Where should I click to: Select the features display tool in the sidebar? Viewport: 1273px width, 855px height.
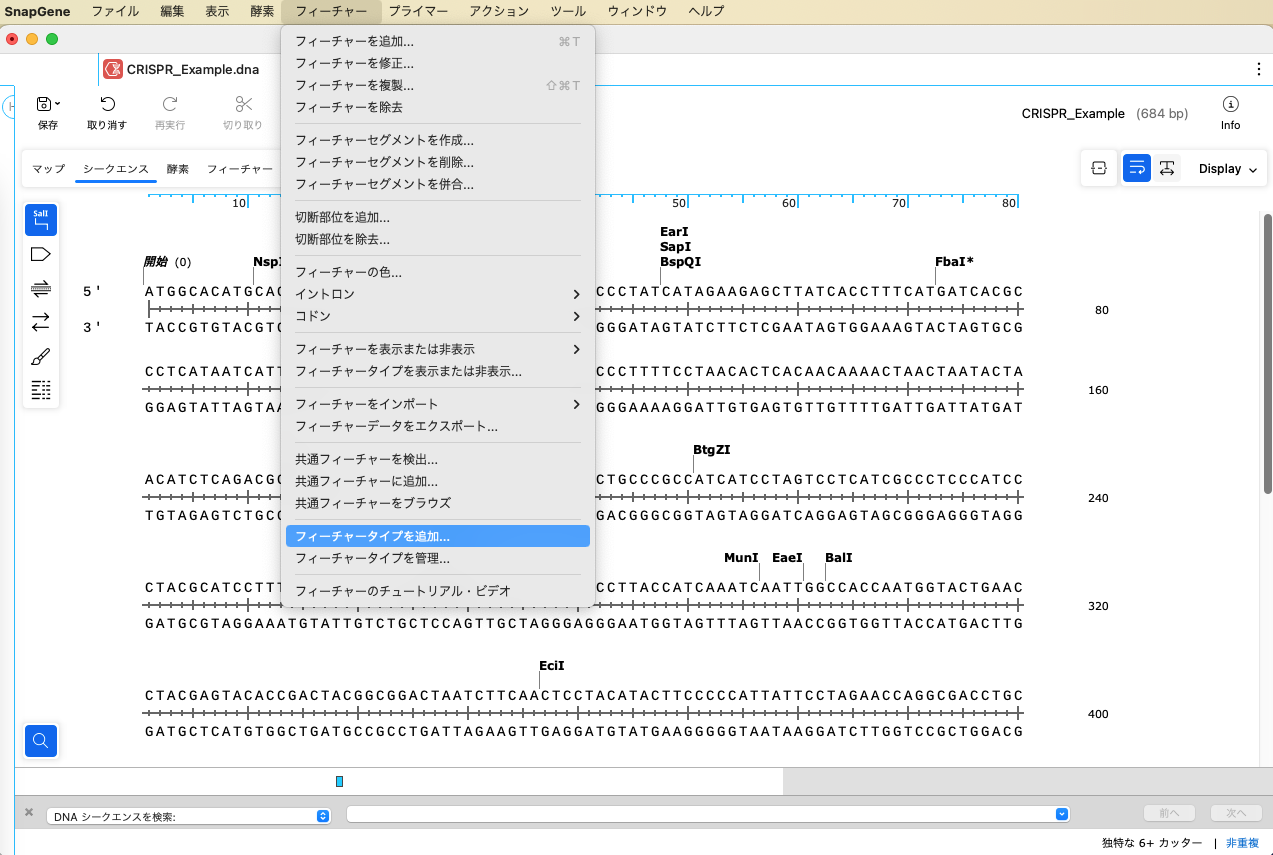[x=40, y=254]
